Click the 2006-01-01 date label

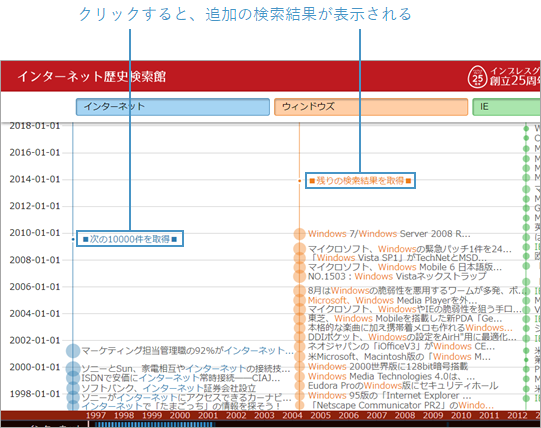35,287
